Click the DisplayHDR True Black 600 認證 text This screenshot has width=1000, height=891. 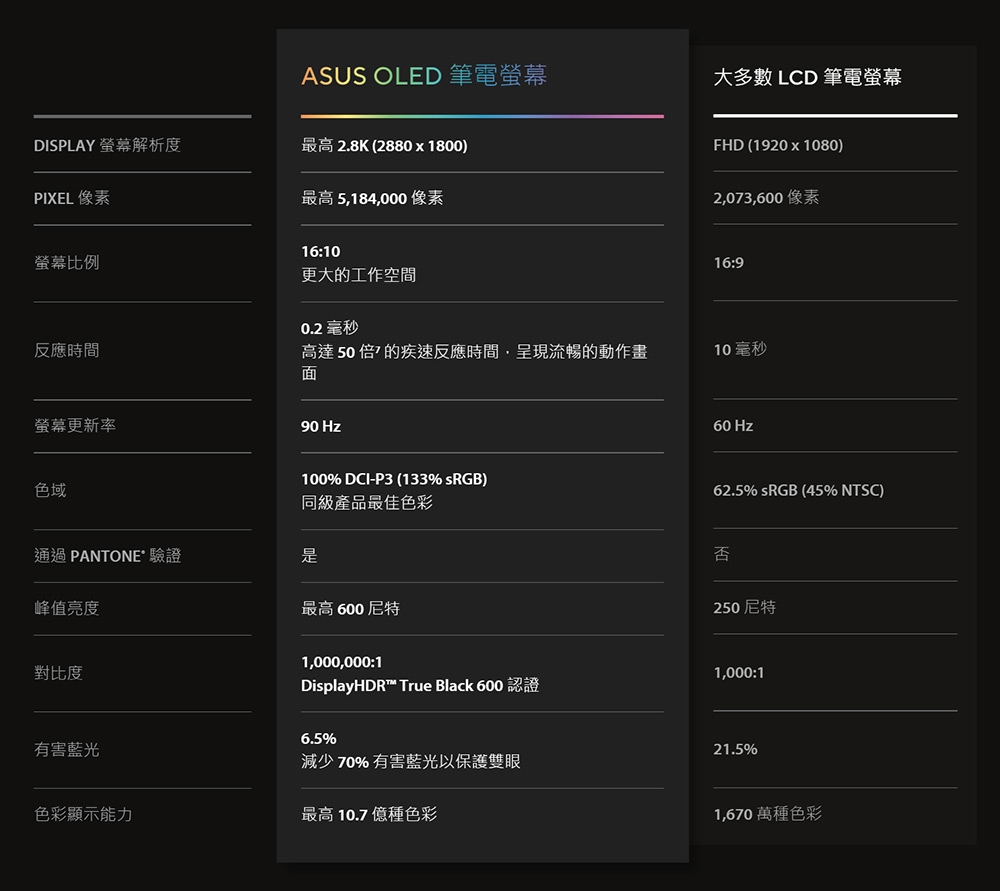click(420, 686)
